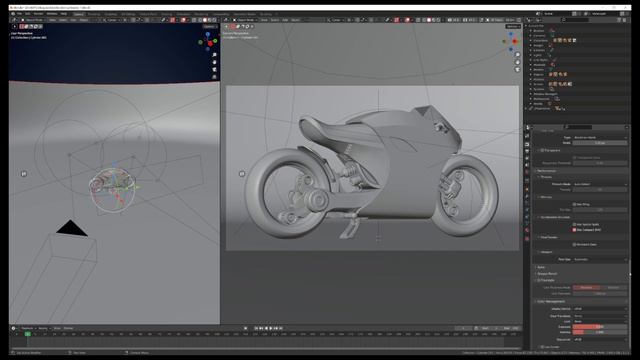Select solid shading in User Perspective viewport header
Screen dimensions: 640x360
(204, 20)
